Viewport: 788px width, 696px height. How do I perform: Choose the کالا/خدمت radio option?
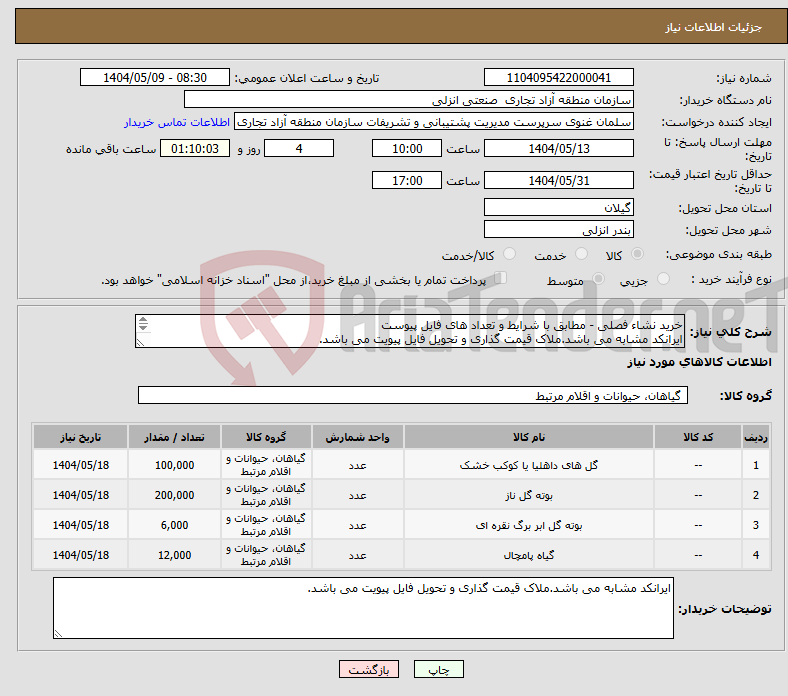tap(510, 256)
